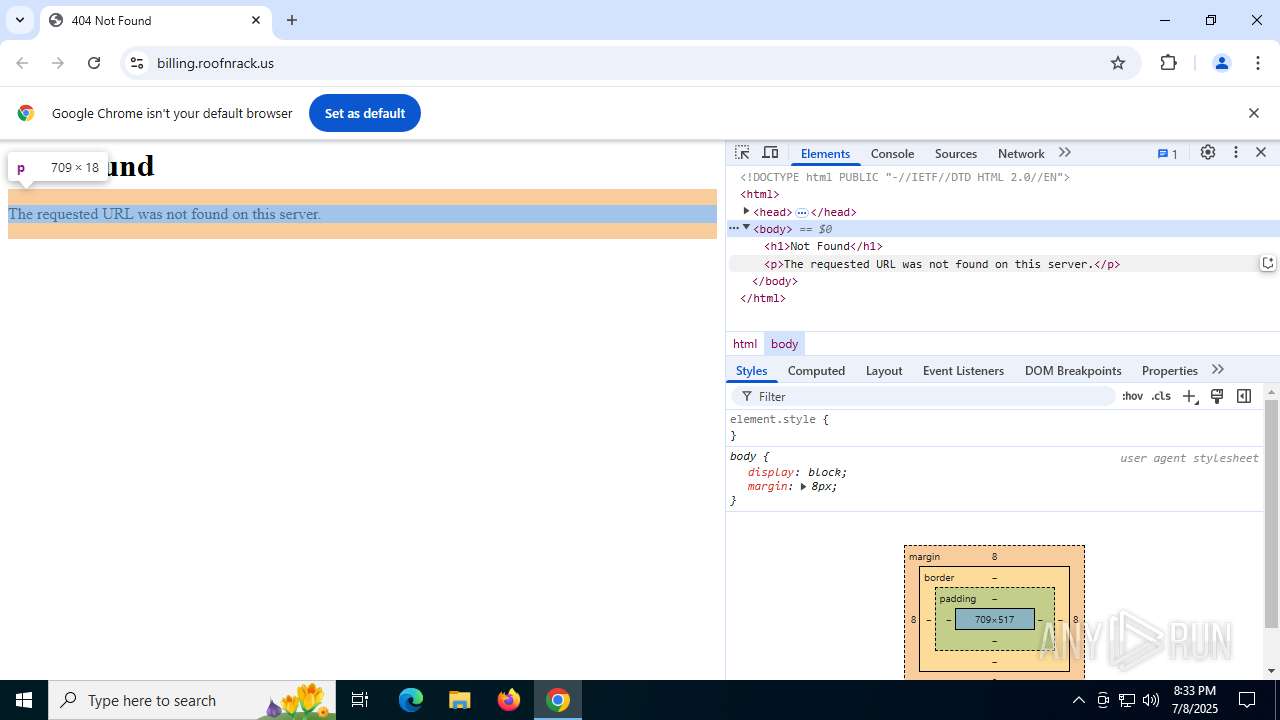Toggle the device toolbar icon
This screenshot has height=720, width=1280.
(x=770, y=153)
